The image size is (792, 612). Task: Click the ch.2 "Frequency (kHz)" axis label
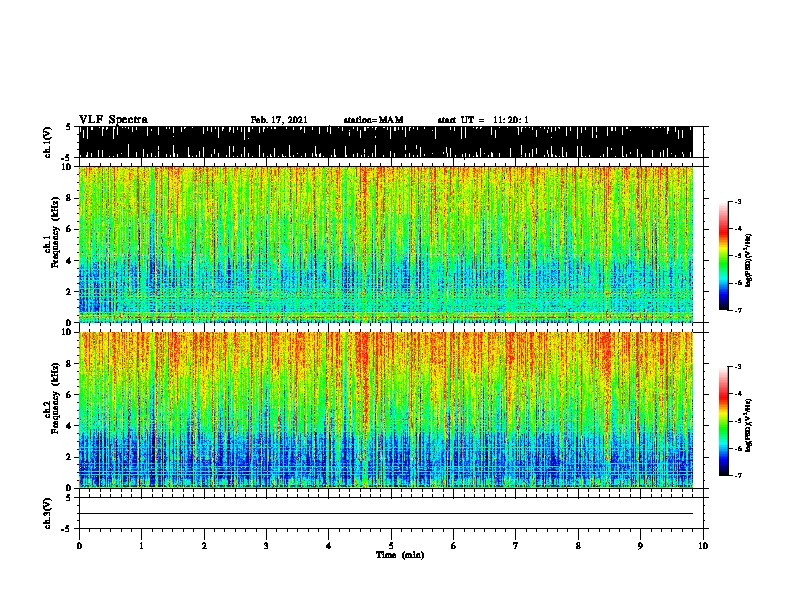click(x=55, y=398)
